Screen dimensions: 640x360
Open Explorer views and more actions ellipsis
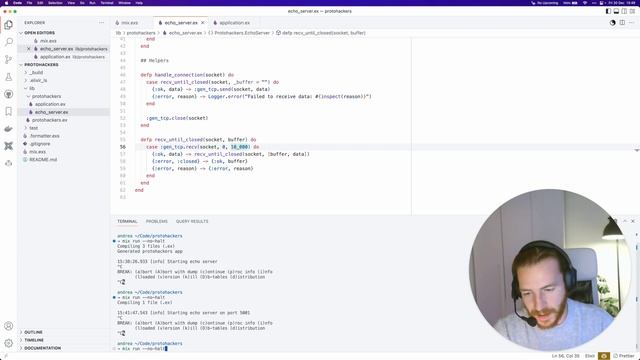[101, 23]
